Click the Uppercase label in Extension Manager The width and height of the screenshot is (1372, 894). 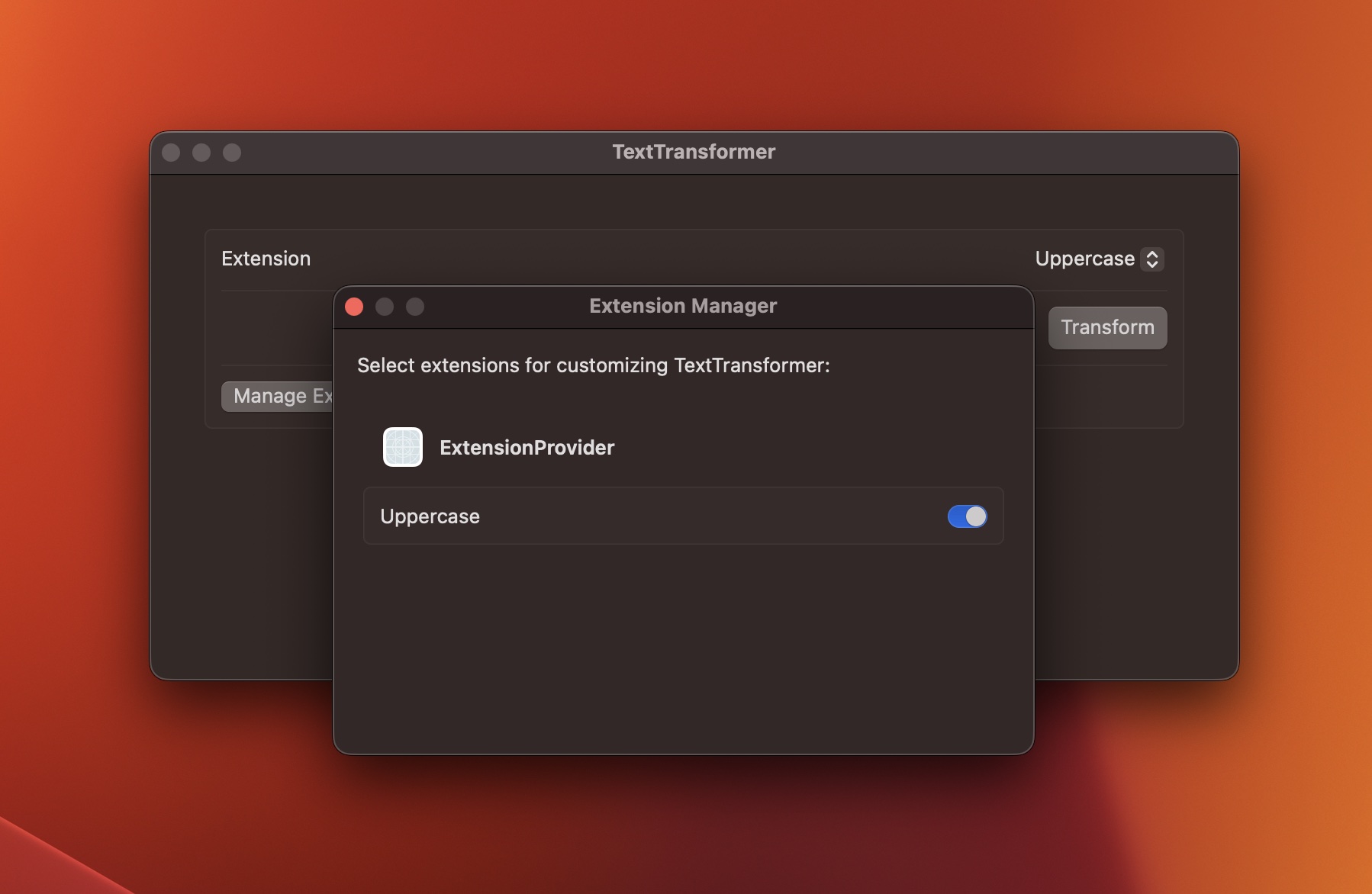tap(430, 516)
